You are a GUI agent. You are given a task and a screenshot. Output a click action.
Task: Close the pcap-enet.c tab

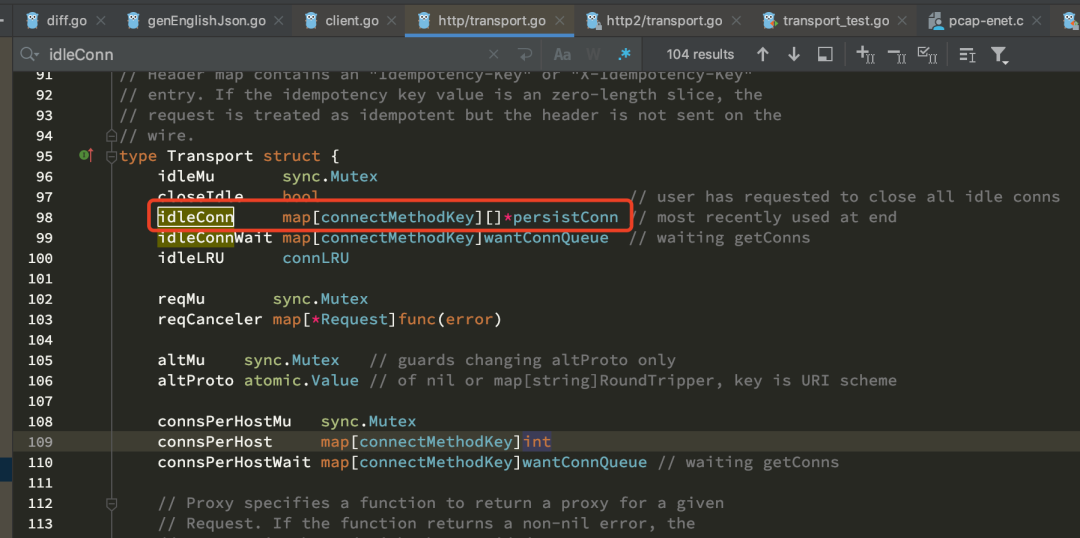pos(1037,21)
